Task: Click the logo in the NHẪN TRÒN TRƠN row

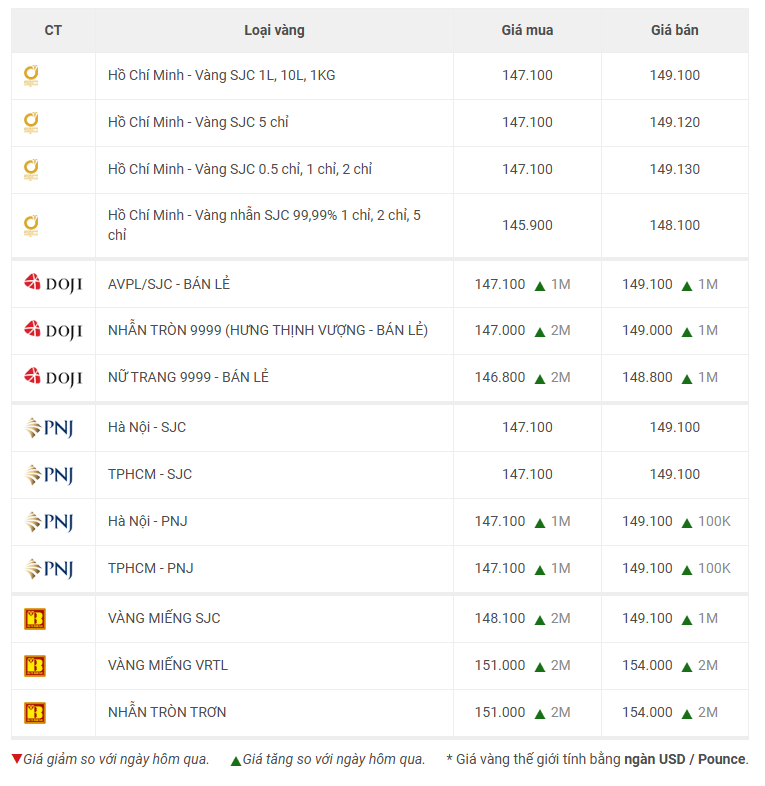Action: click(35, 713)
